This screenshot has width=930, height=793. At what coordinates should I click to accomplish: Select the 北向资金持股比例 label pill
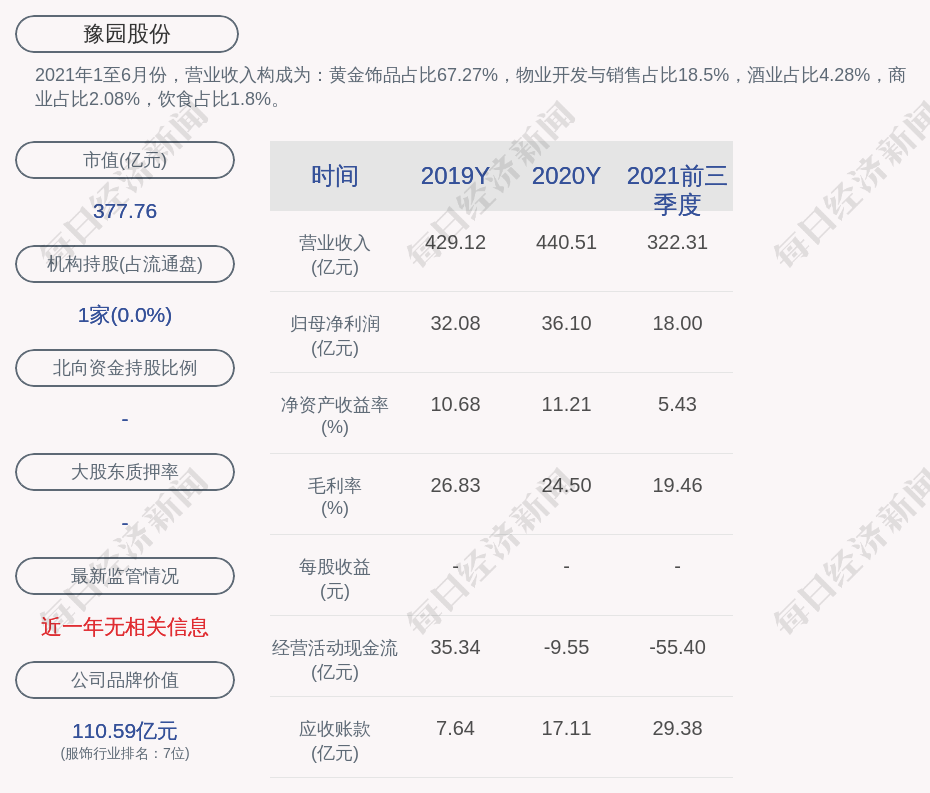click(125, 368)
